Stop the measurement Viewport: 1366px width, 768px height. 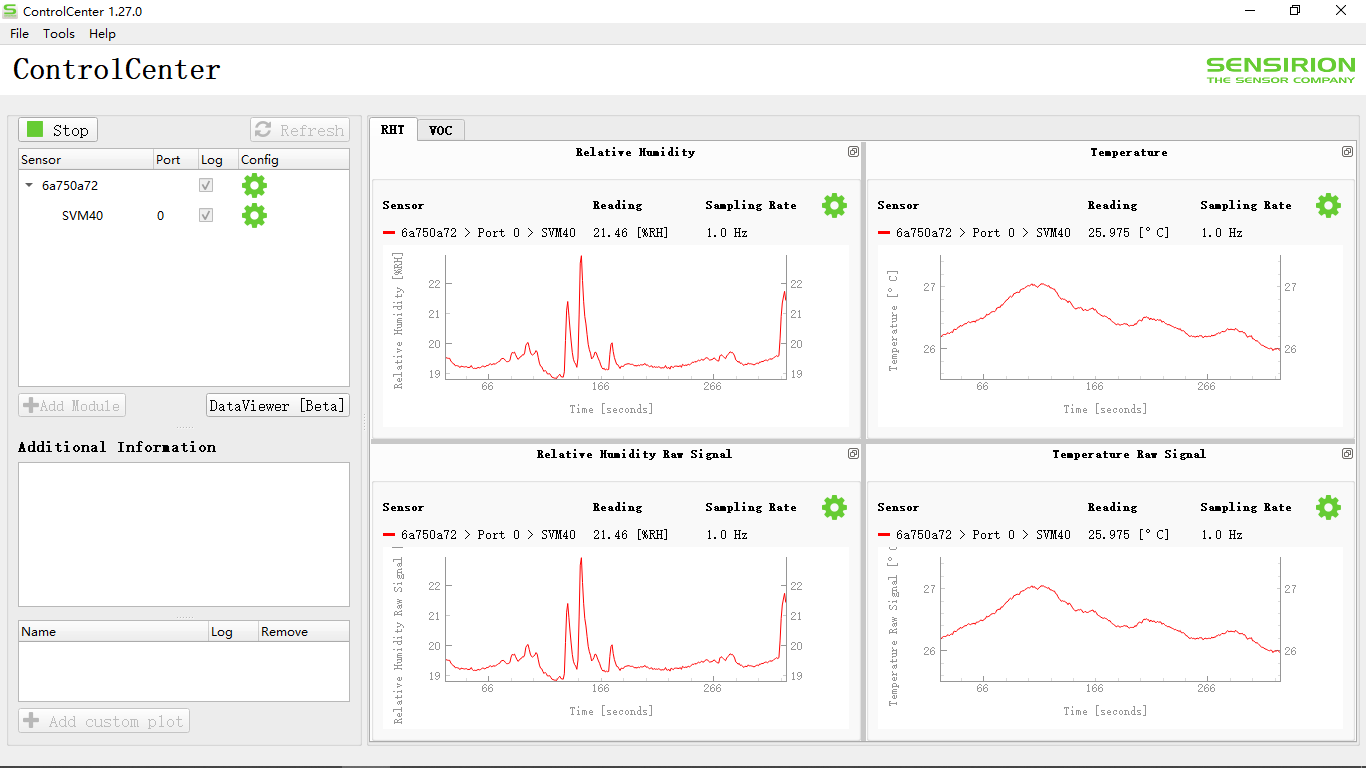pos(58,130)
